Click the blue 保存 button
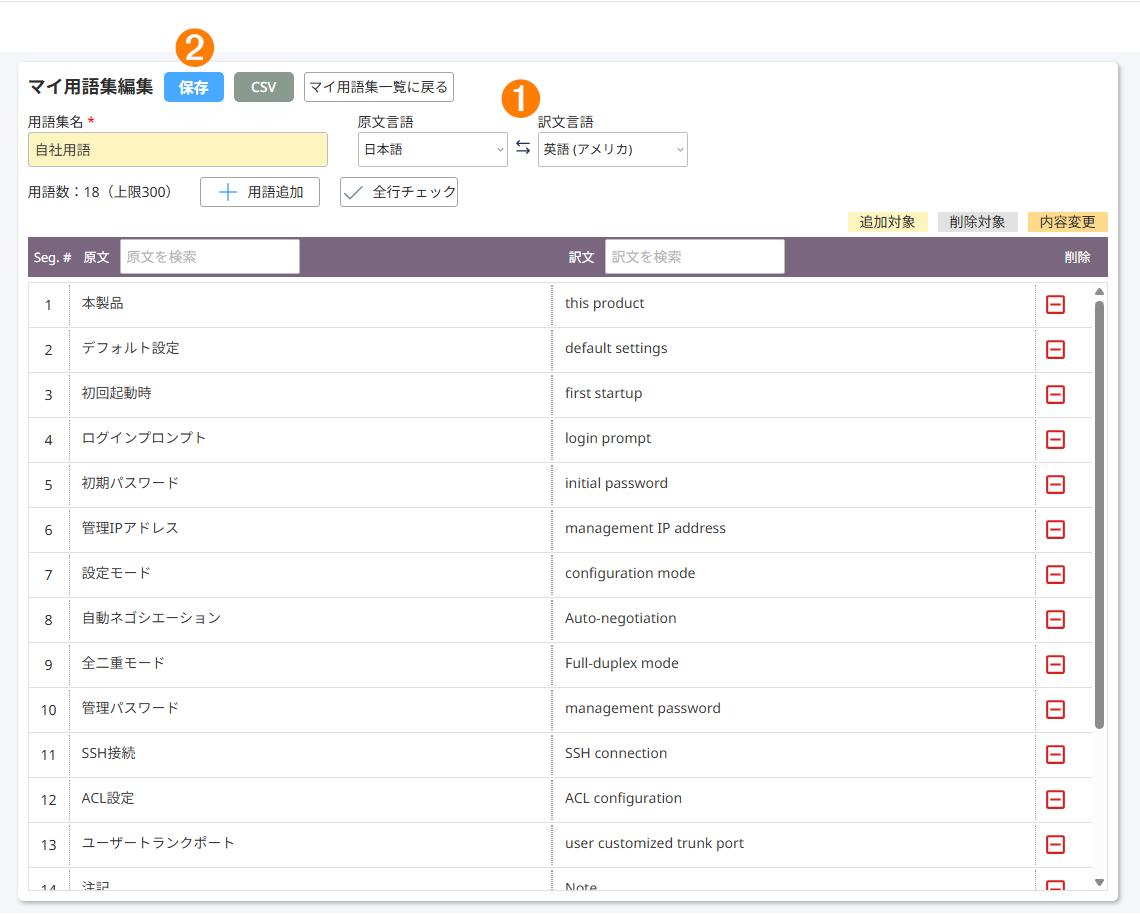 click(x=194, y=87)
